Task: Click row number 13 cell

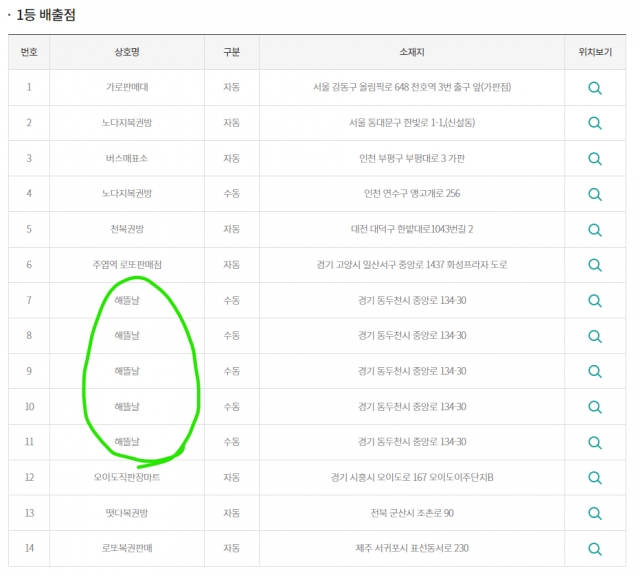Action: point(29,513)
